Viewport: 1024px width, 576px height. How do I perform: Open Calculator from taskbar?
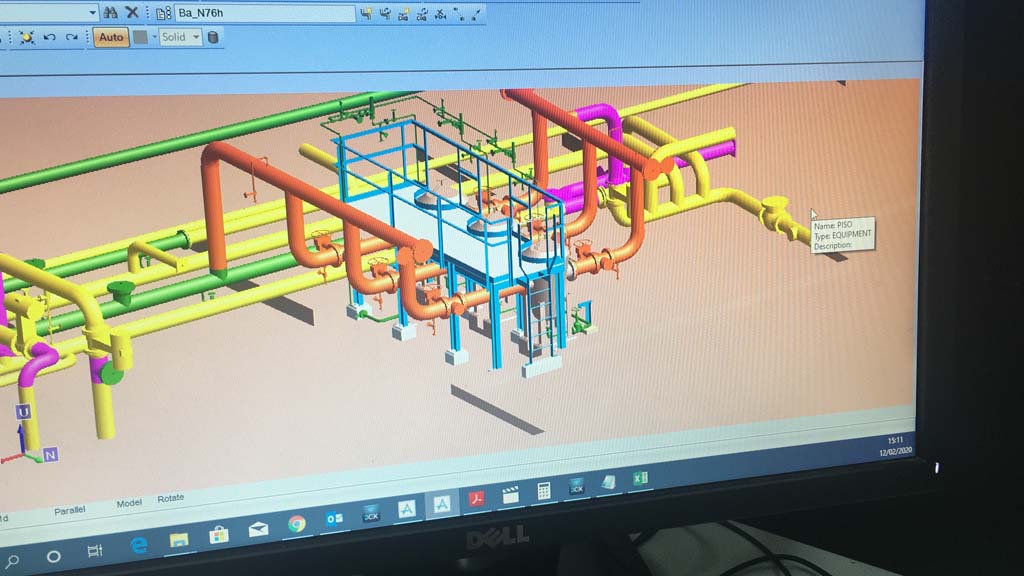[543, 490]
